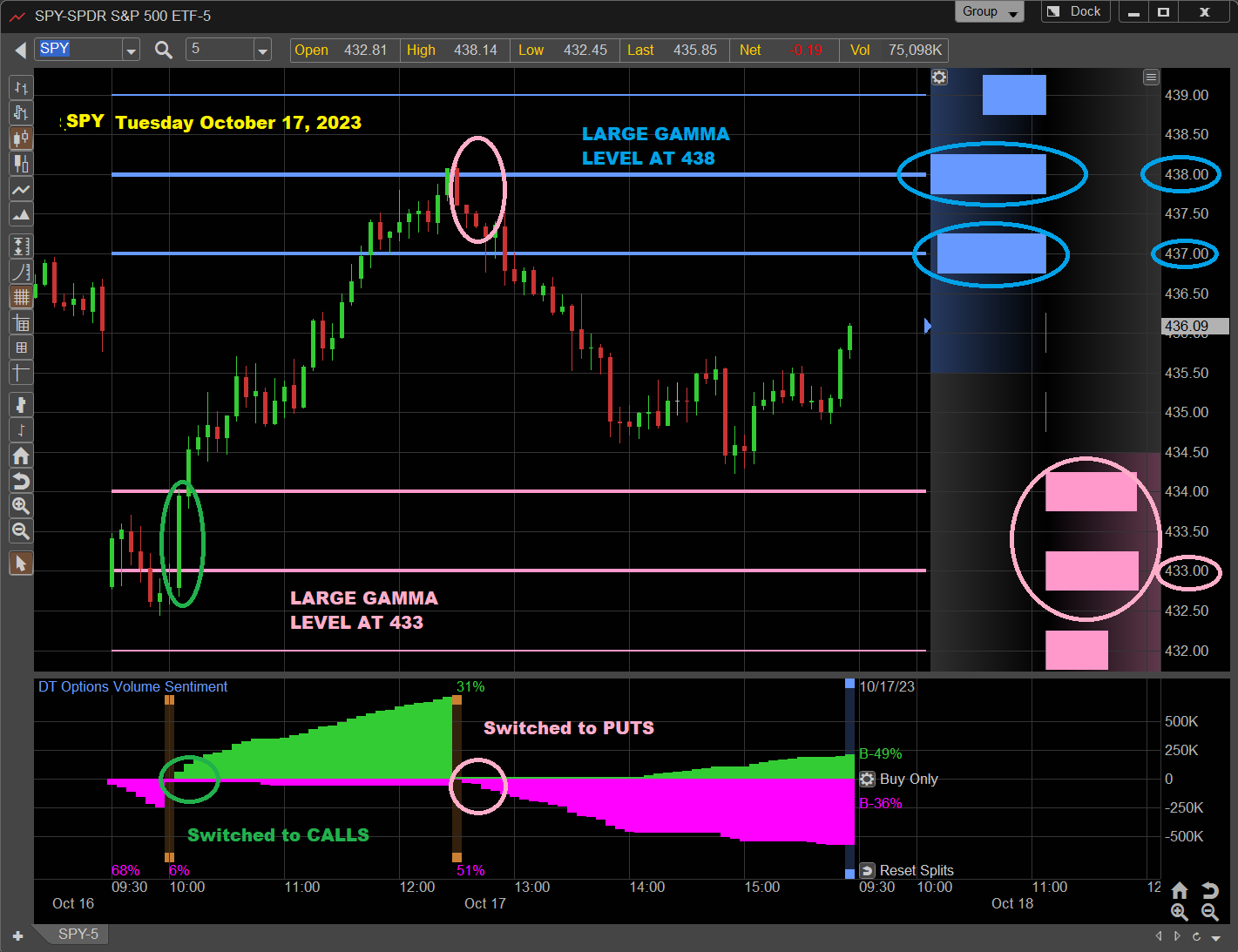Click the Buy Only gear icon

point(867,779)
